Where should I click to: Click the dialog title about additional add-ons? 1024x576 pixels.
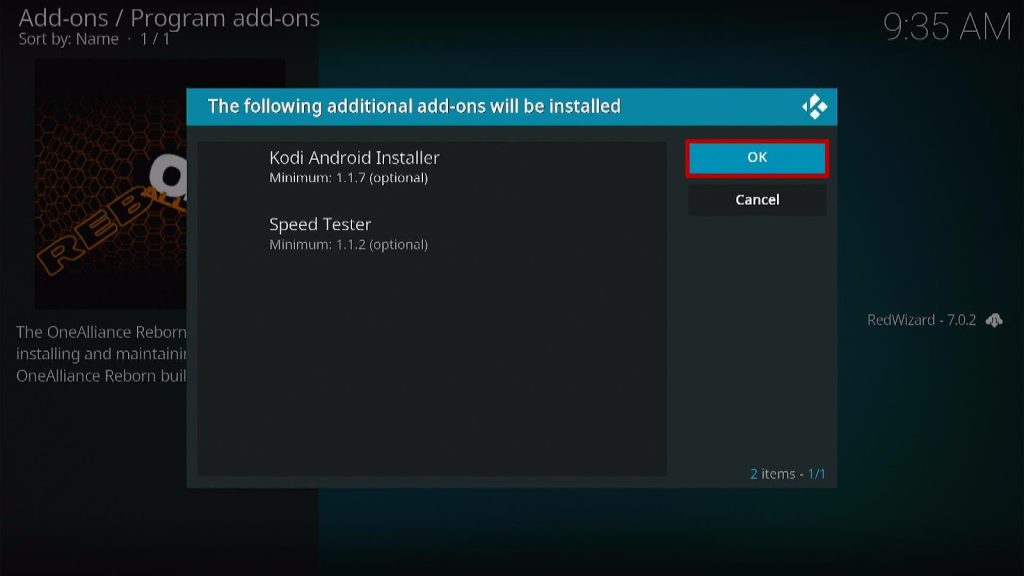click(x=414, y=106)
